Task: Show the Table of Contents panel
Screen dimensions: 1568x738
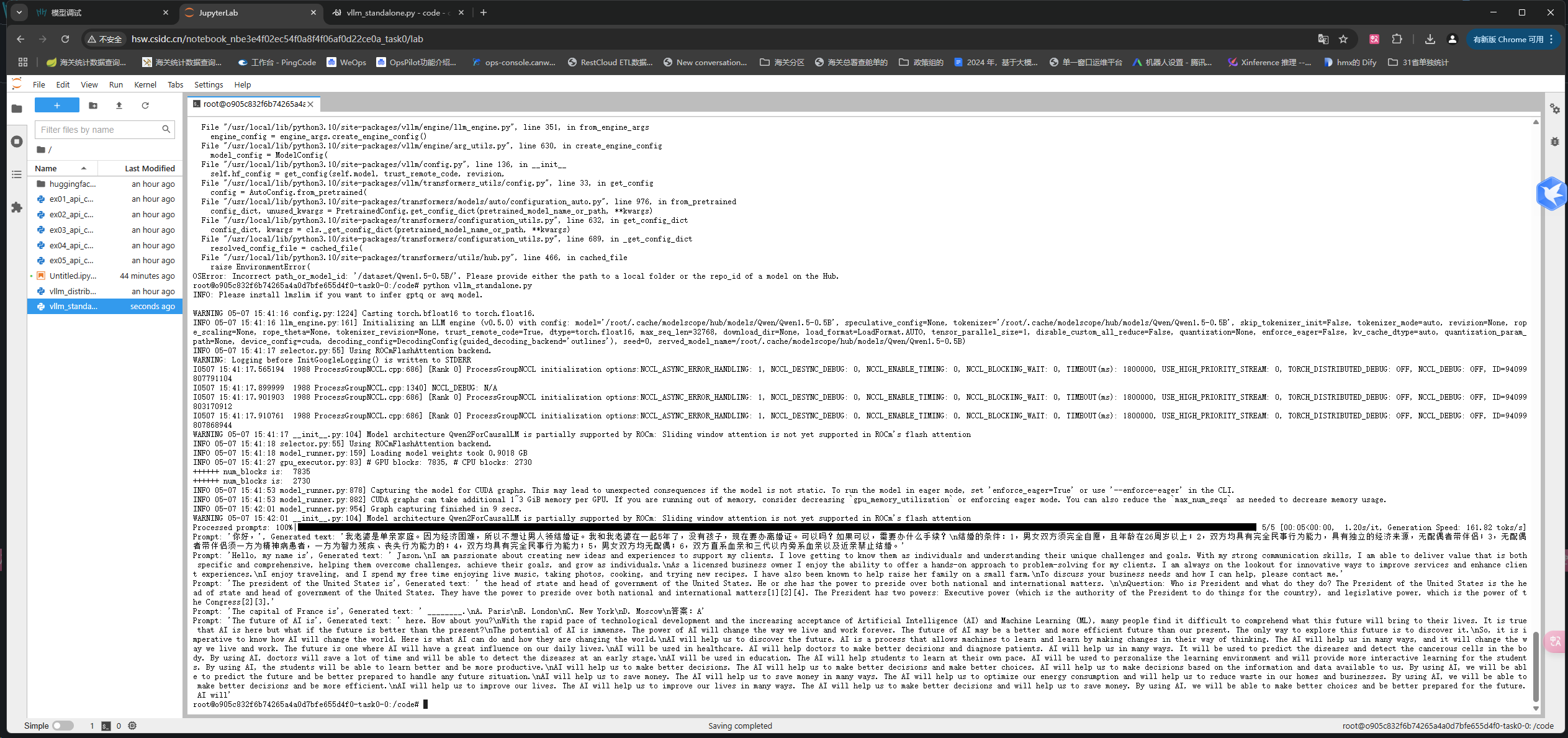Action: click(17, 174)
